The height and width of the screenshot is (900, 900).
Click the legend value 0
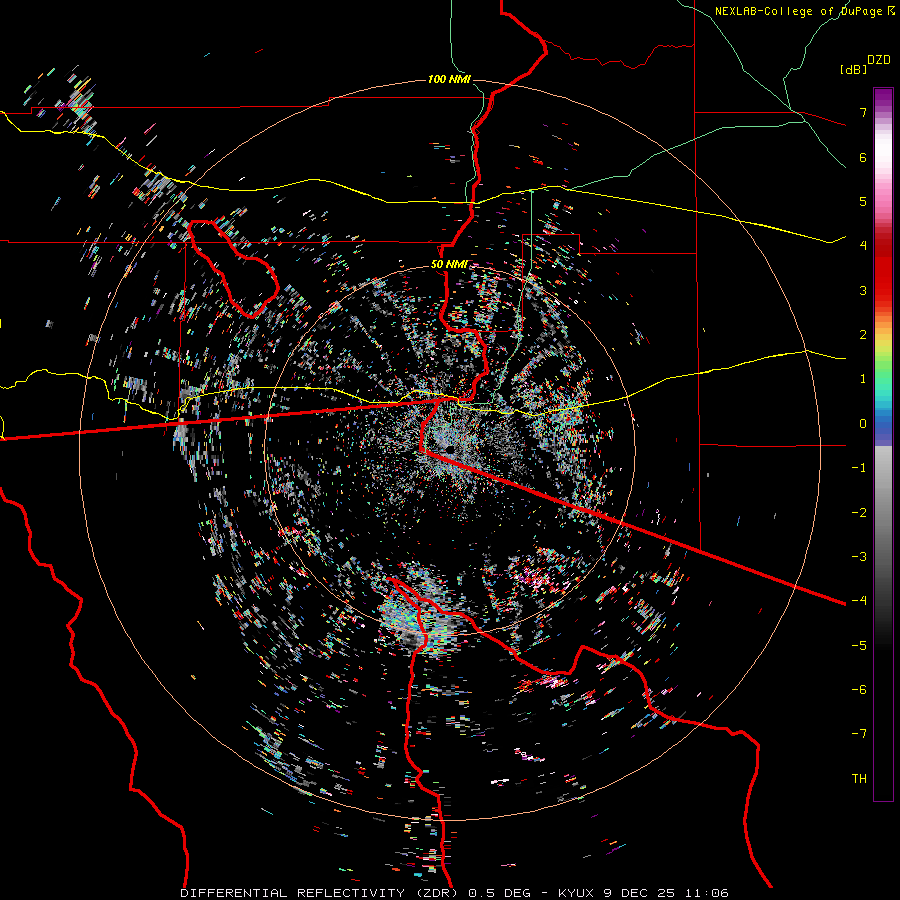pos(863,424)
